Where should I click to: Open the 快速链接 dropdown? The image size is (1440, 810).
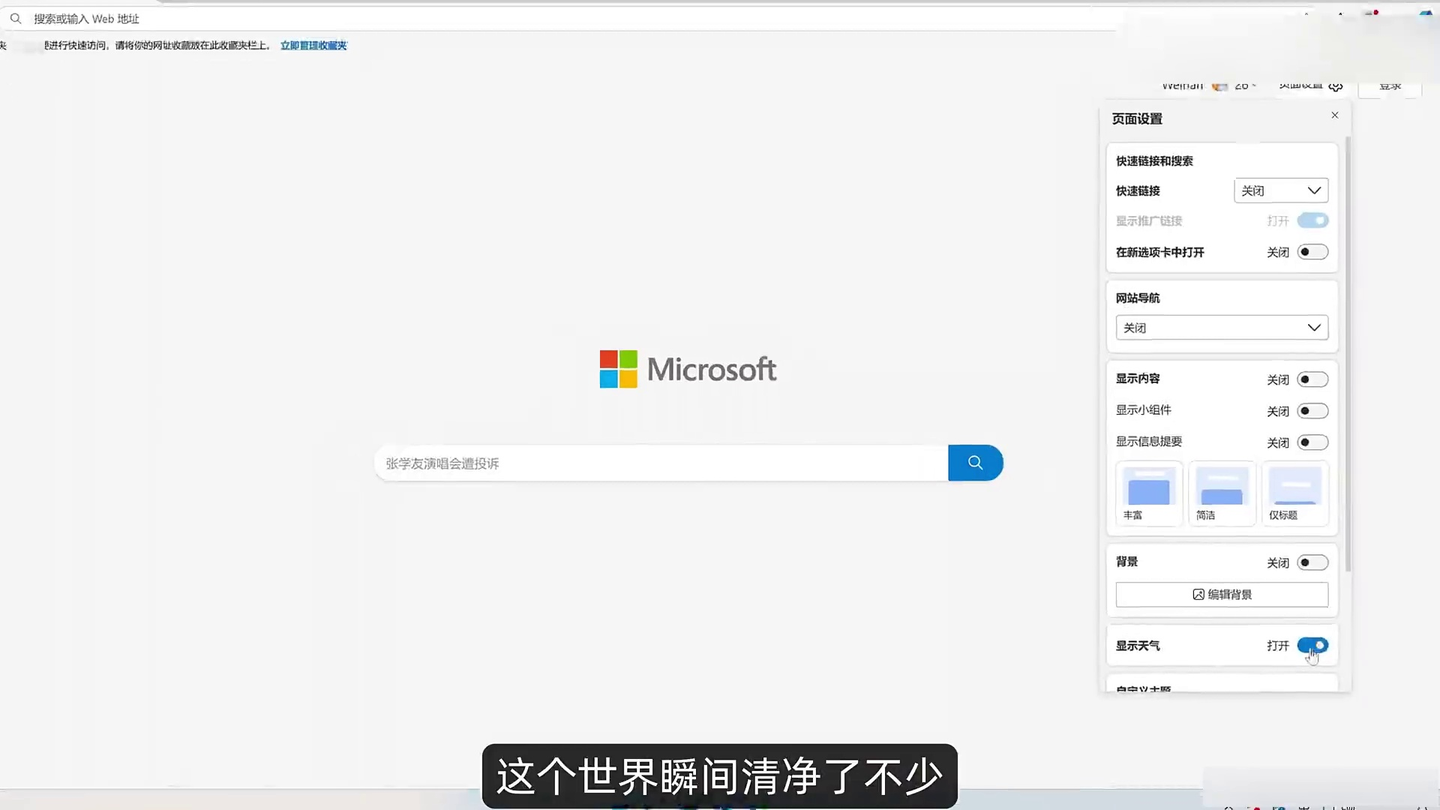pyautogui.click(x=1281, y=190)
